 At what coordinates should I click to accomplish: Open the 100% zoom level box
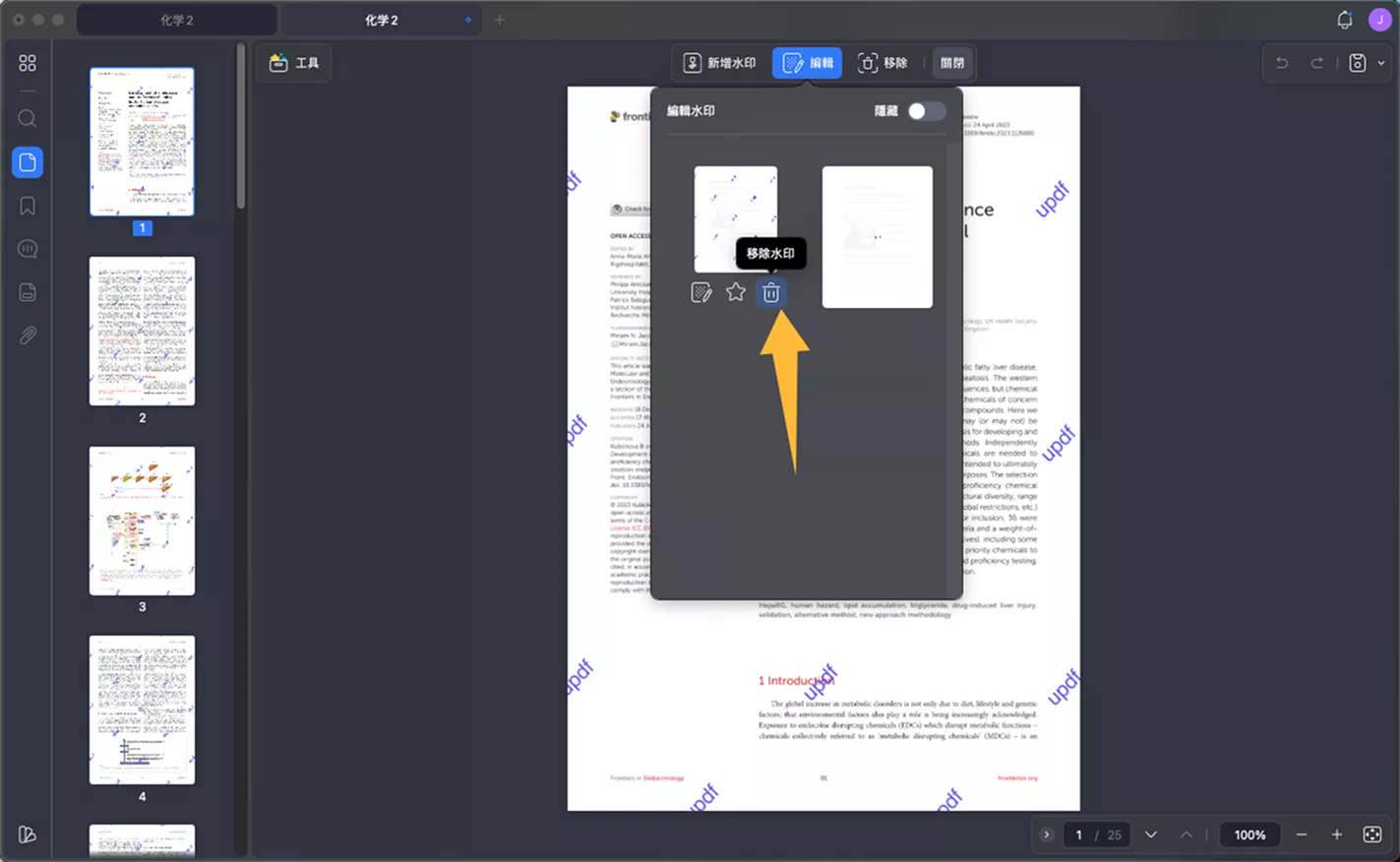click(x=1249, y=834)
